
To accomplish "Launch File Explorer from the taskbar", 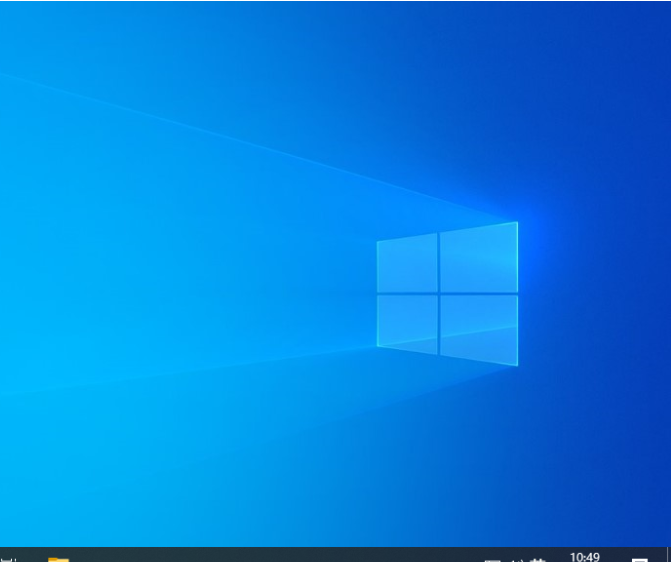I will tap(58, 558).
